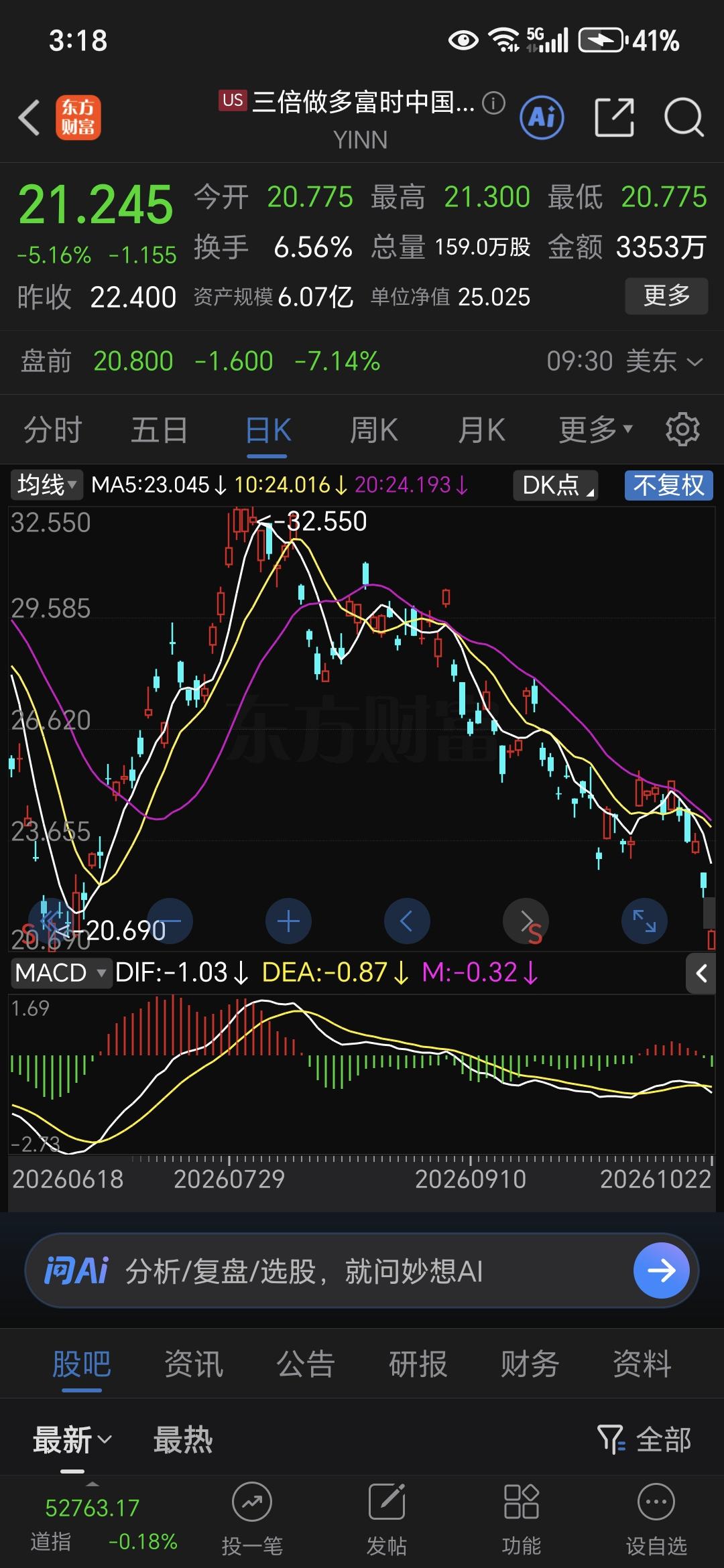Open the DK点 selector

555,485
